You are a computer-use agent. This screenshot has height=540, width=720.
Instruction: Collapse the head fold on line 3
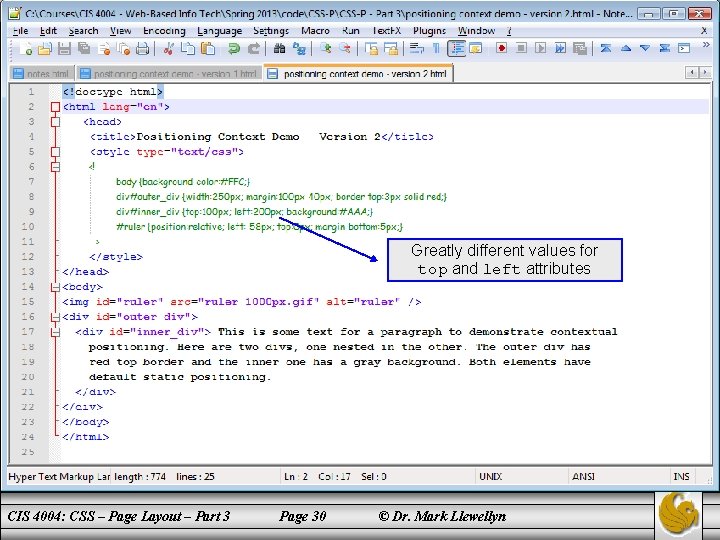[56, 122]
